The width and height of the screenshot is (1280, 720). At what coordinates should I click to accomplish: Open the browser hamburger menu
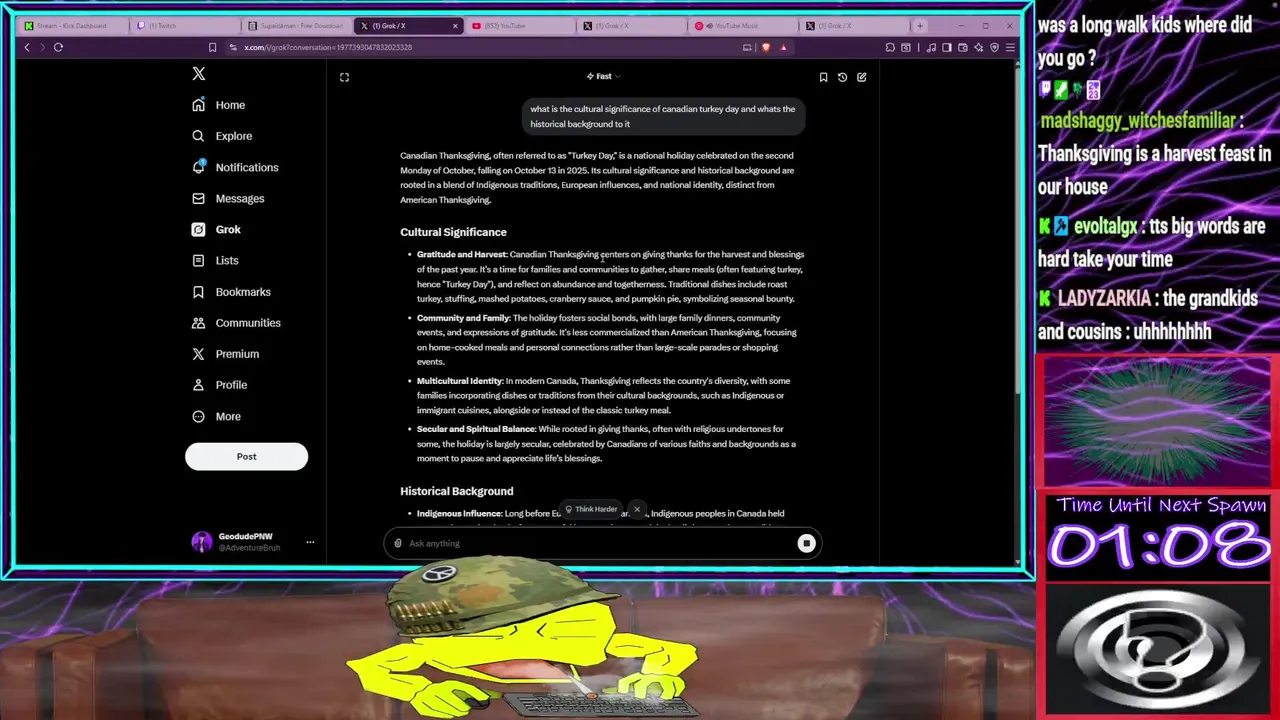click(1010, 47)
